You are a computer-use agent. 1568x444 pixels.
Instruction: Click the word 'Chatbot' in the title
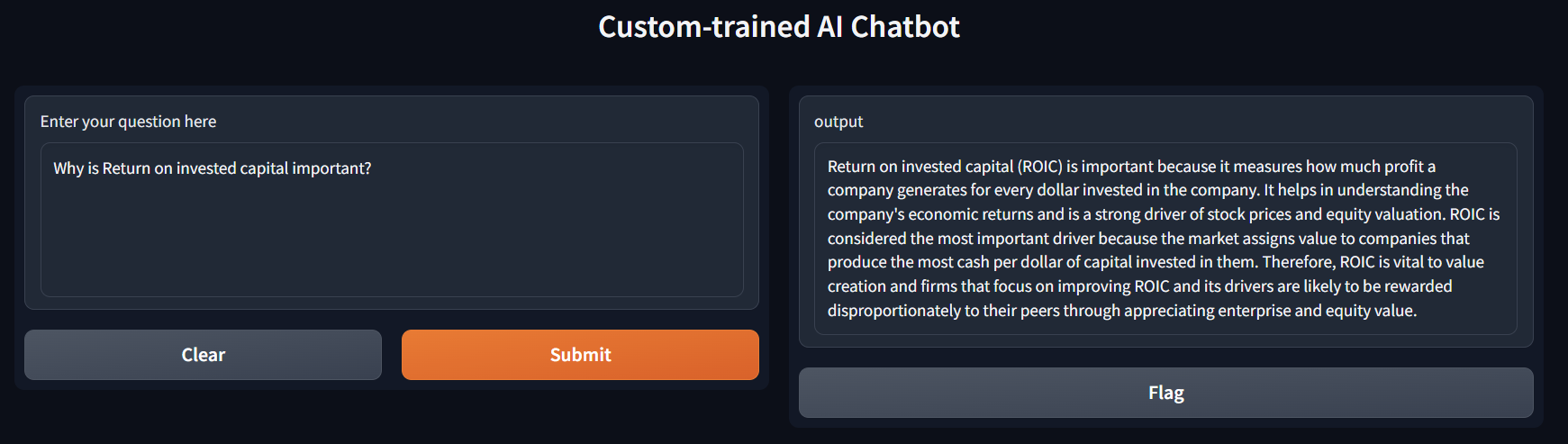[x=905, y=27]
